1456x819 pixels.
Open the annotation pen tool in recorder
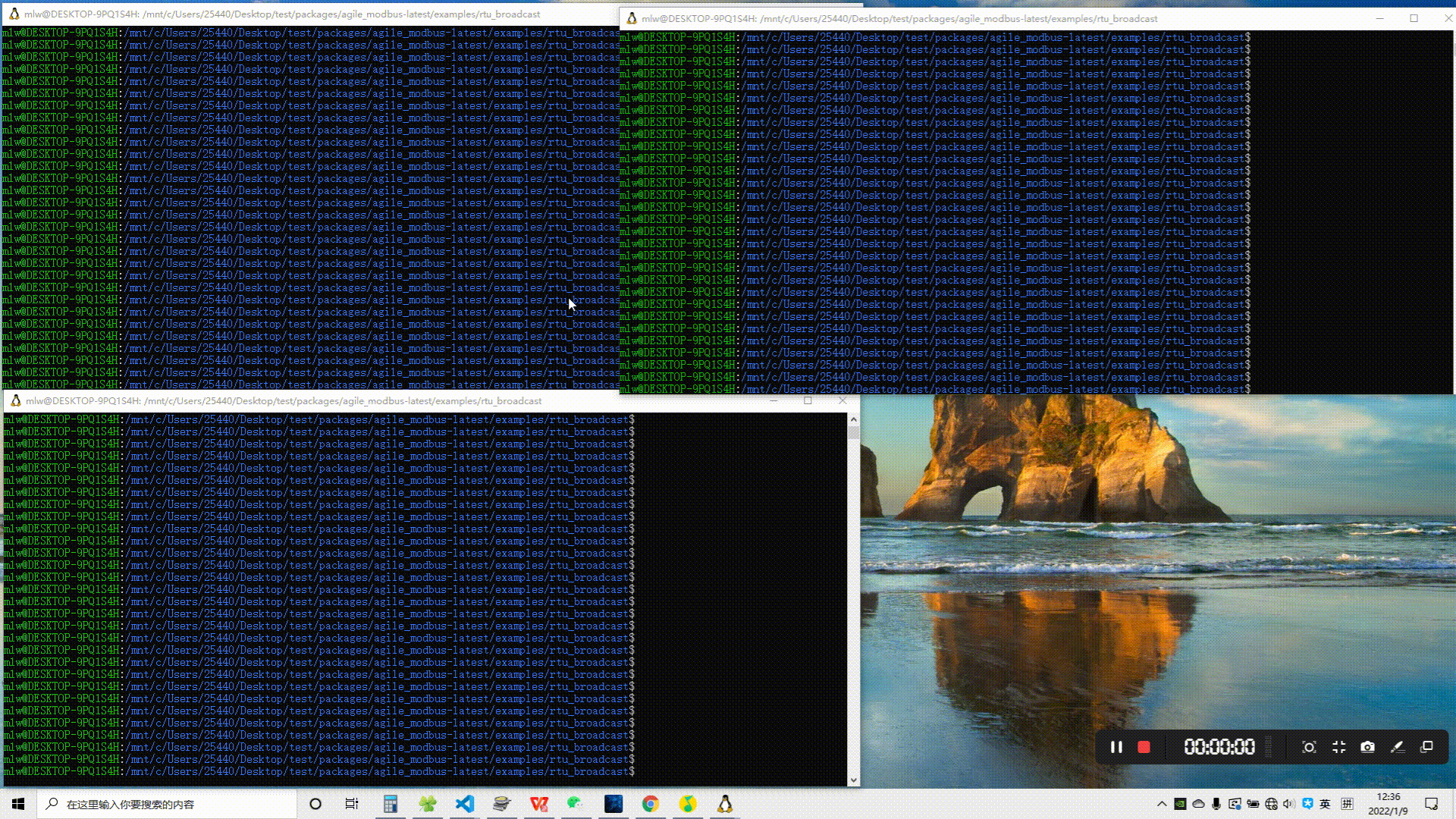click(1397, 747)
